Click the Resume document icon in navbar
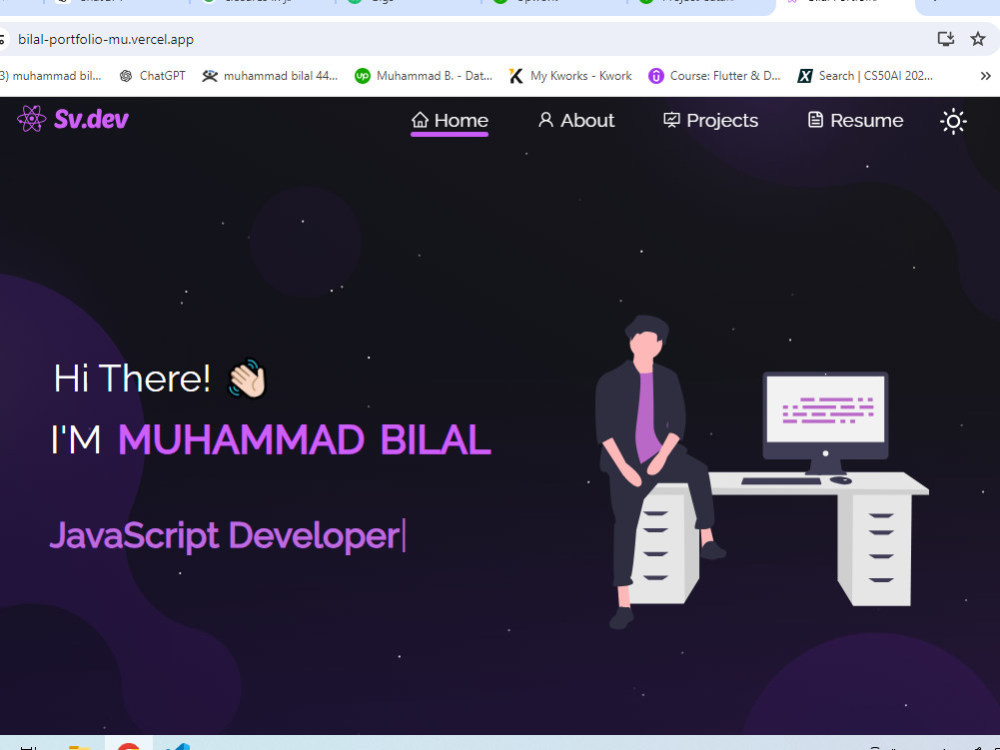Screen dimensions: 1000x750 point(815,119)
